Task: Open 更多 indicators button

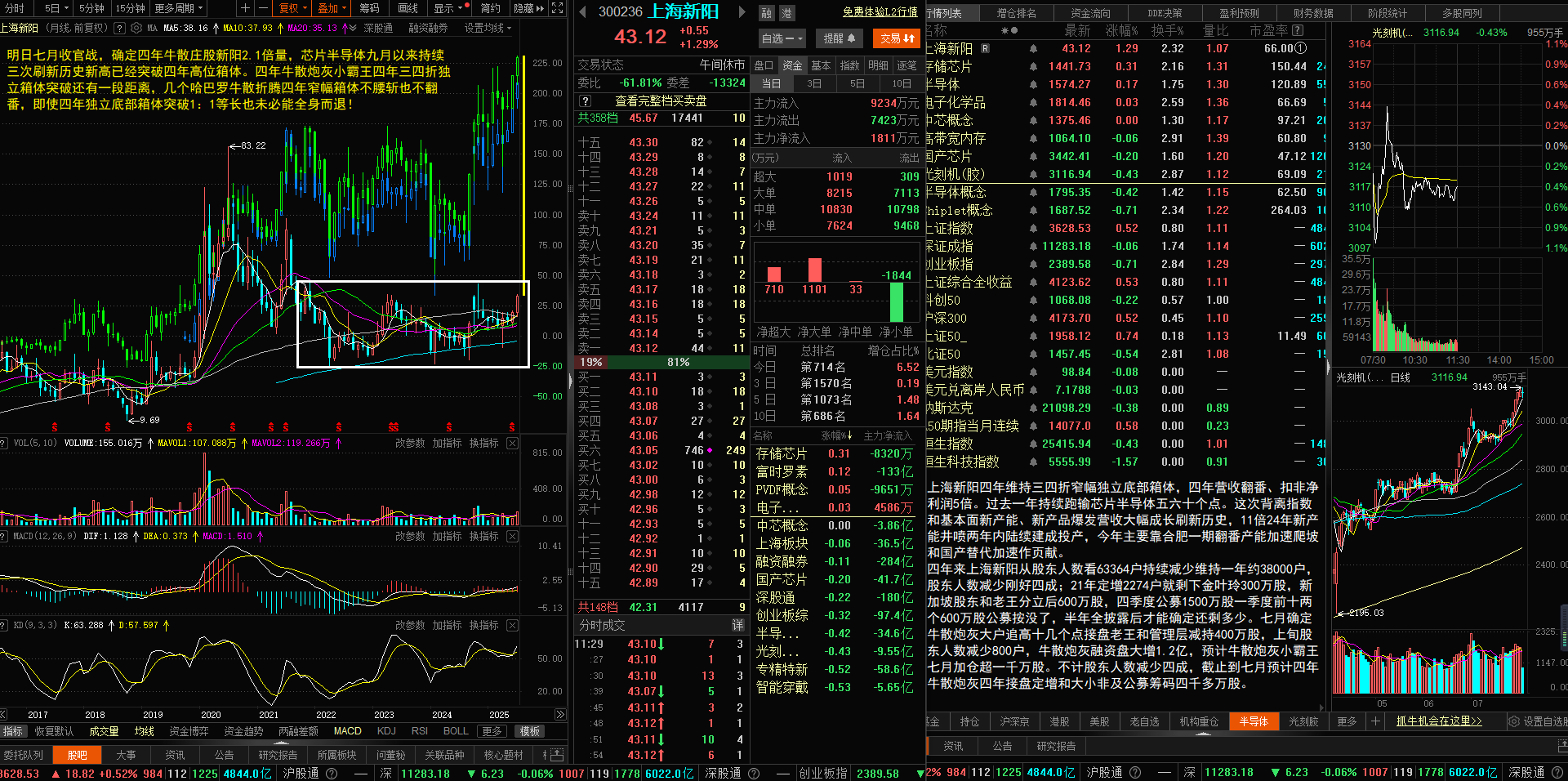Action: (492, 731)
